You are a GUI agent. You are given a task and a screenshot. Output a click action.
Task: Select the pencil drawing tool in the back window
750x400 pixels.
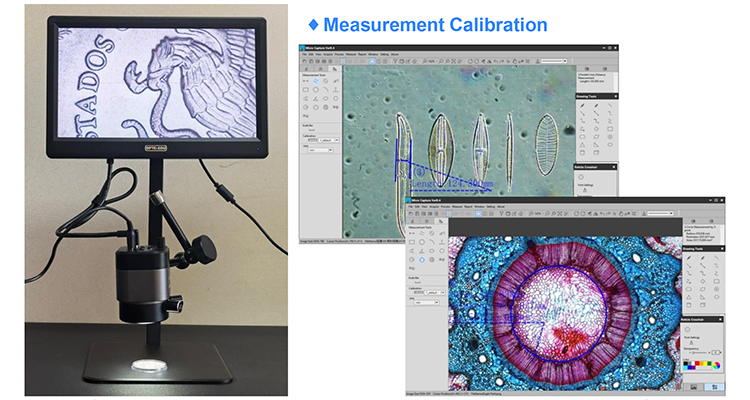[x=583, y=105]
